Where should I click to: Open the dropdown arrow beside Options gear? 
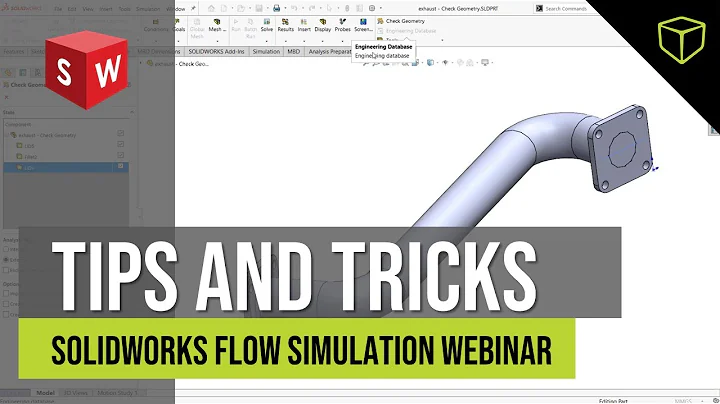coord(381,8)
